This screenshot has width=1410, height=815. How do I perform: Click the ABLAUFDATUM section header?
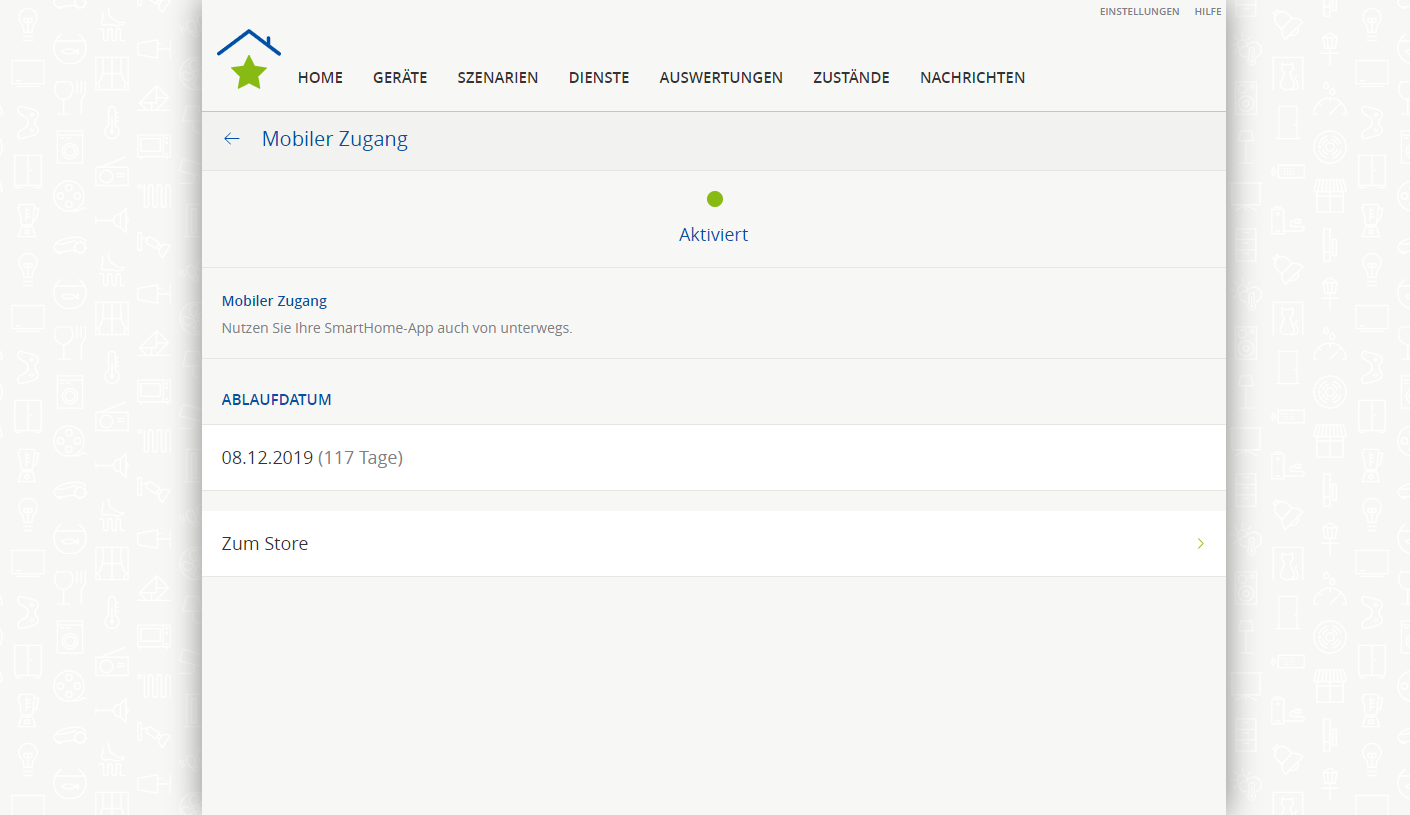coord(276,400)
